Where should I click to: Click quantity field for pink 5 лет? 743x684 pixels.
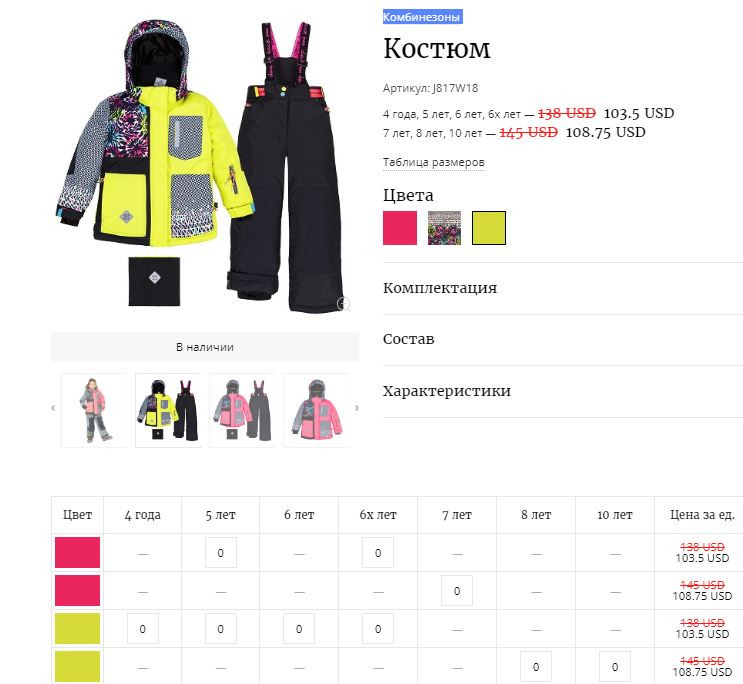pos(221,553)
